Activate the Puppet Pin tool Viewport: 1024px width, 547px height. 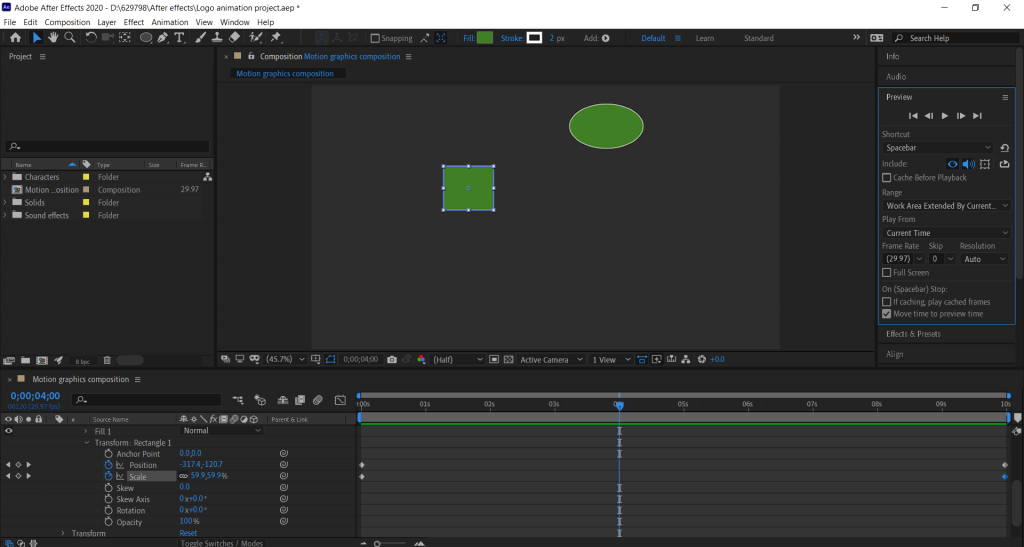275,38
